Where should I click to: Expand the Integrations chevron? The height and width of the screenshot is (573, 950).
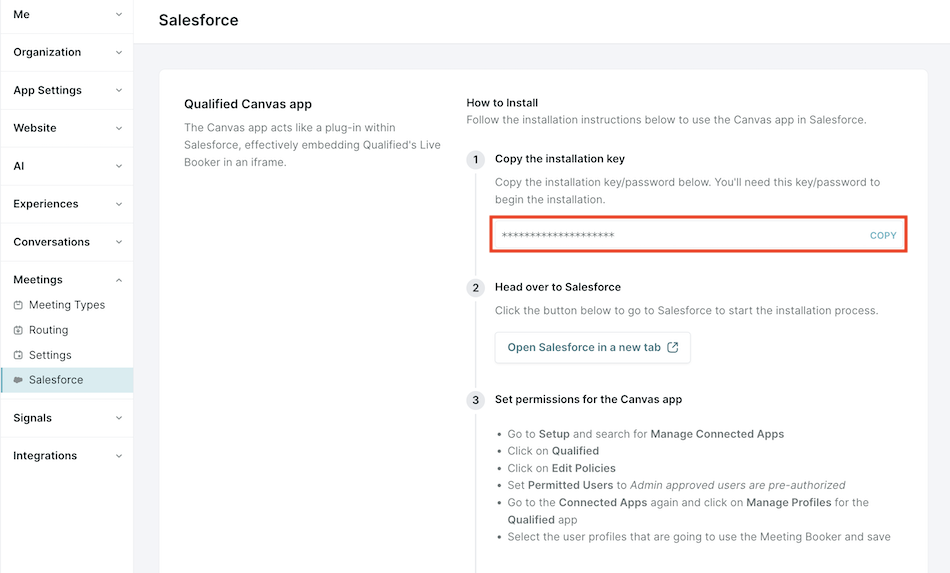119,456
